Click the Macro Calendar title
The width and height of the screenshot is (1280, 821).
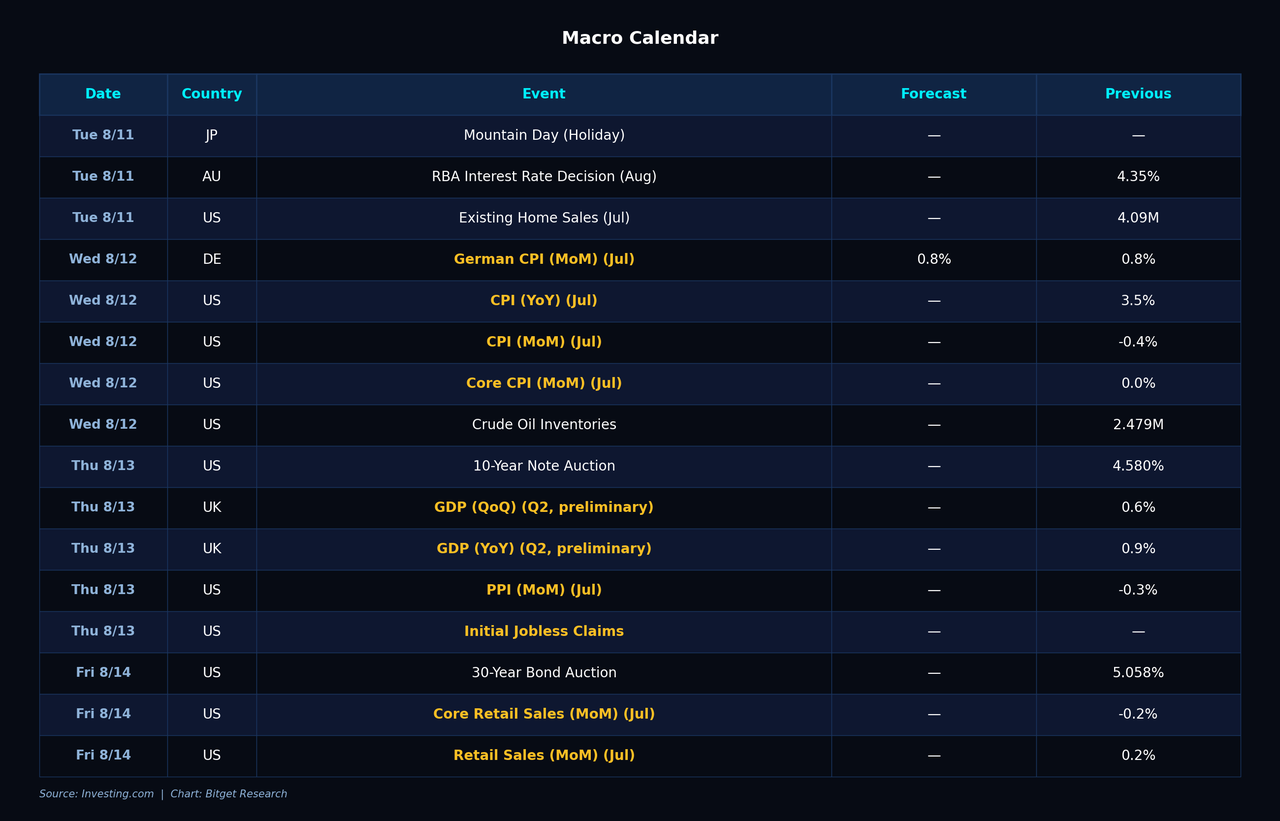tap(640, 38)
